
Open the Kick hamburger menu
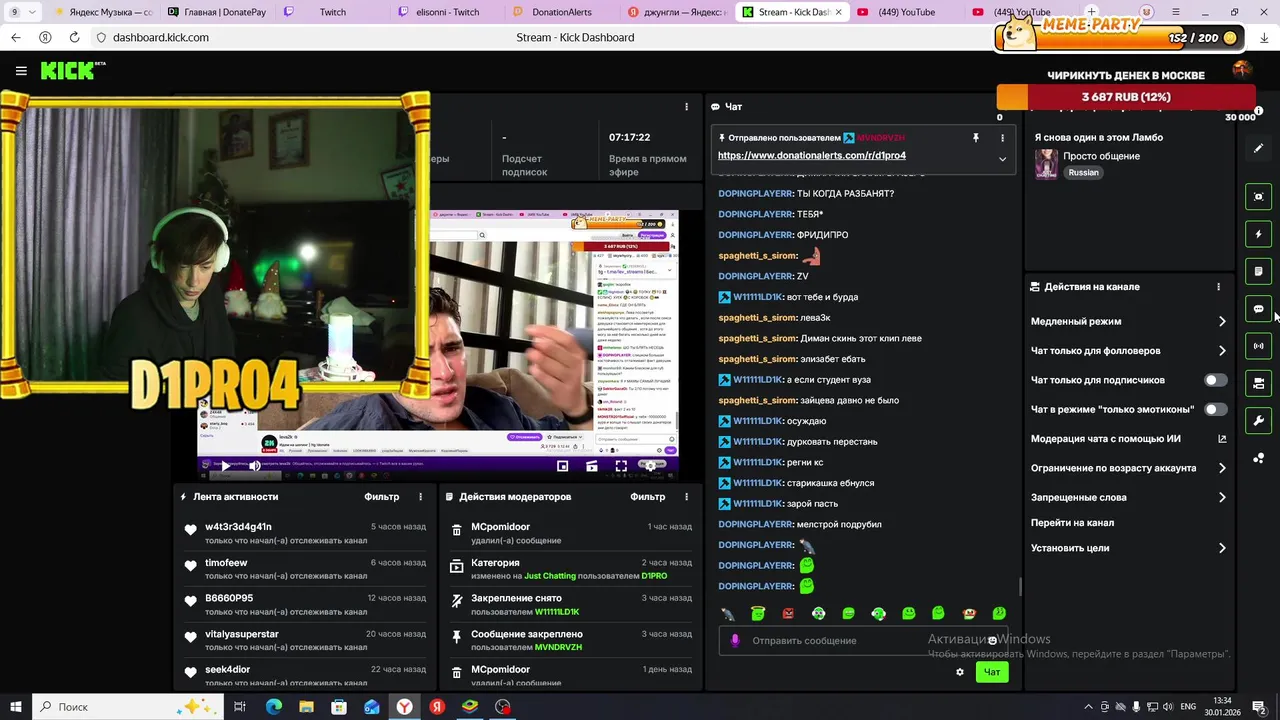click(21, 70)
